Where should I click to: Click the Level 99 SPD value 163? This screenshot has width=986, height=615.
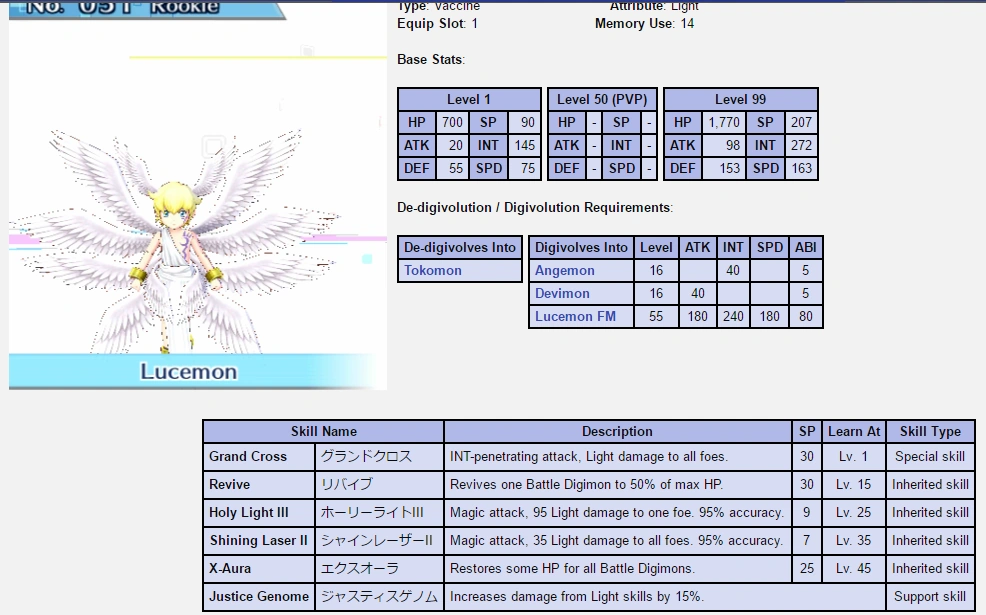click(801, 169)
